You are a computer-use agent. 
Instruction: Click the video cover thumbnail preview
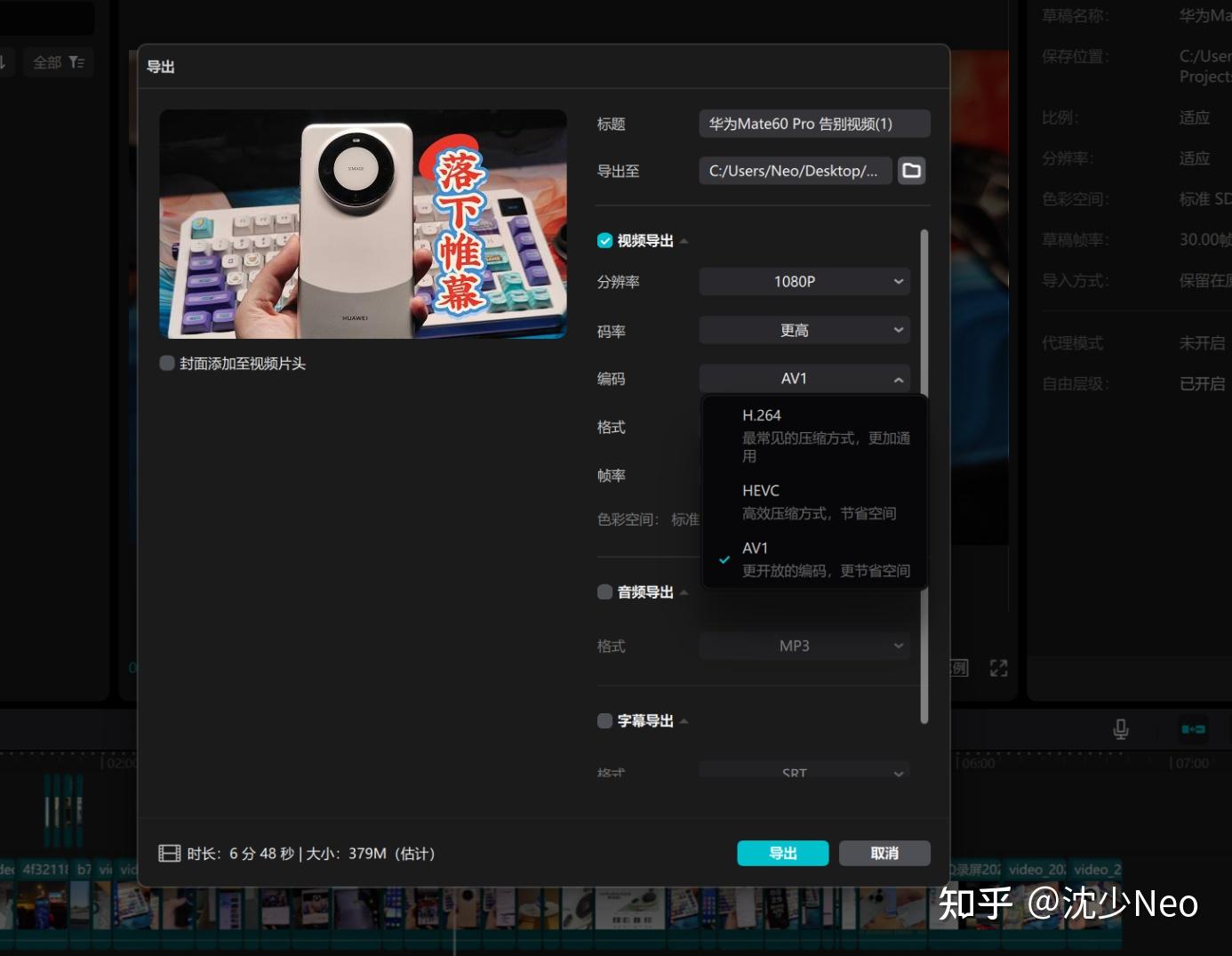tap(363, 224)
